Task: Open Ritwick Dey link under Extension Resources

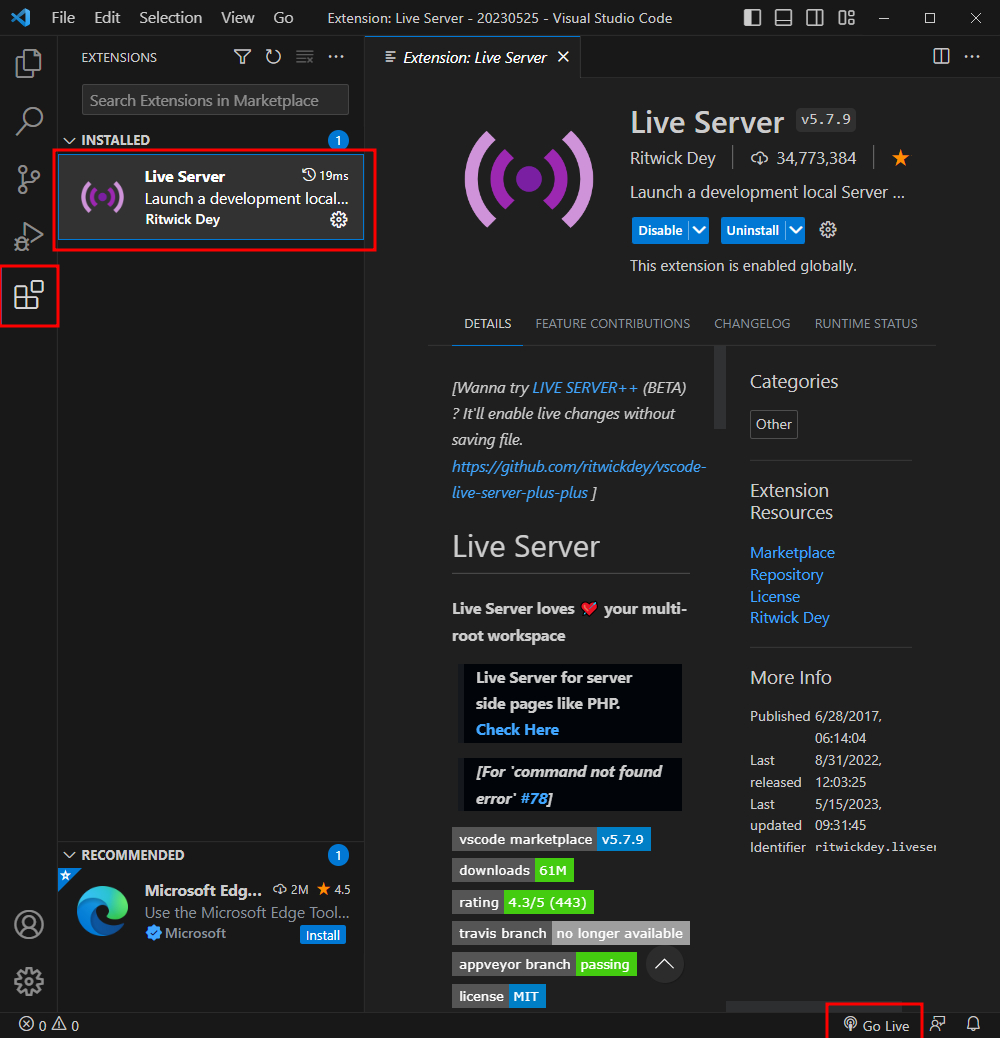Action: 789,618
